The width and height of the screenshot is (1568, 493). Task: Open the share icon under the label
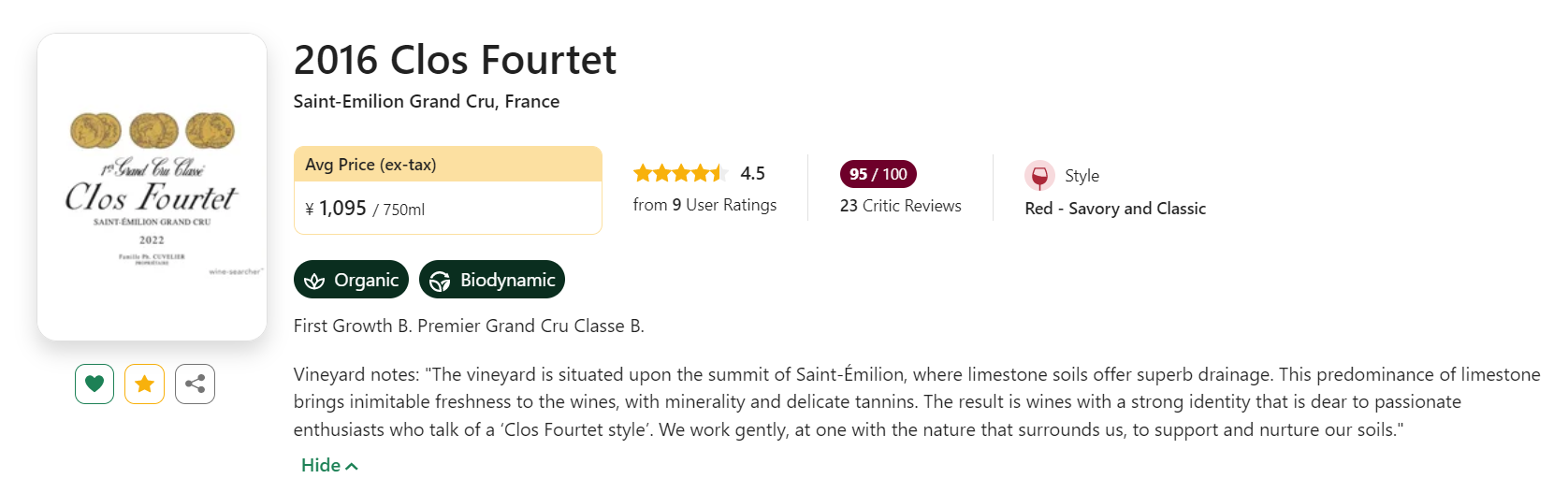(195, 384)
